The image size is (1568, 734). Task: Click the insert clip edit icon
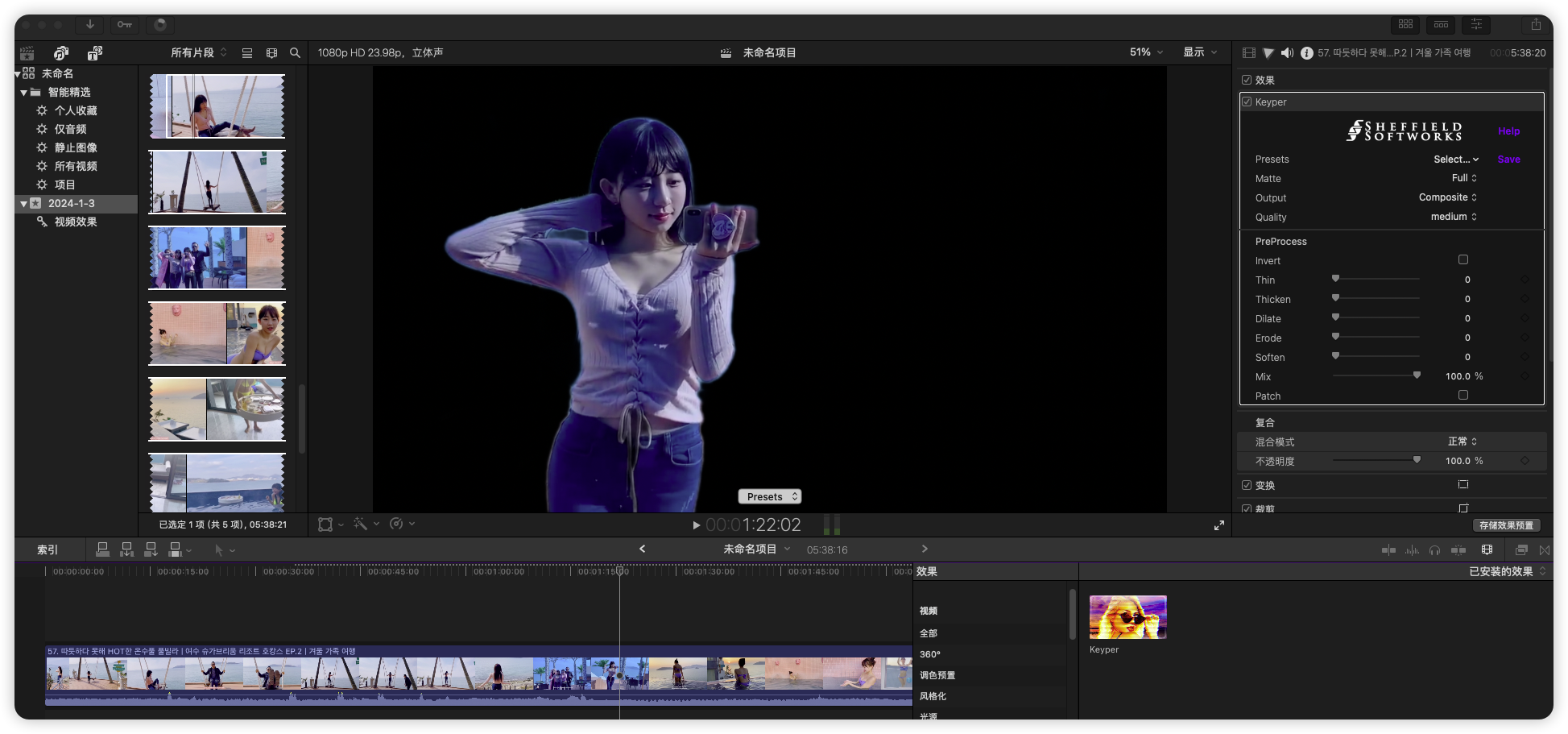(126, 549)
